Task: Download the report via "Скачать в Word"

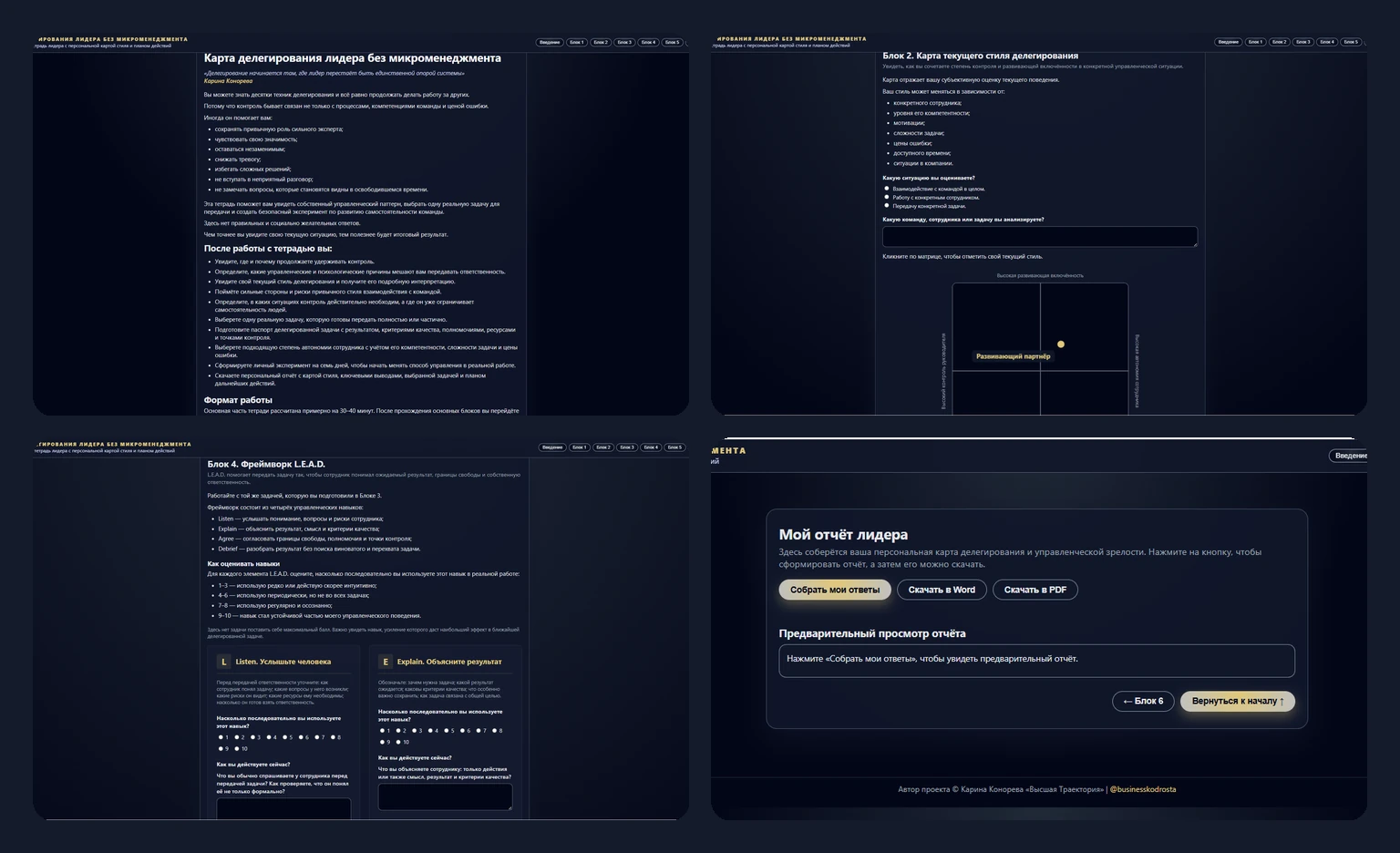Action: click(x=942, y=590)
